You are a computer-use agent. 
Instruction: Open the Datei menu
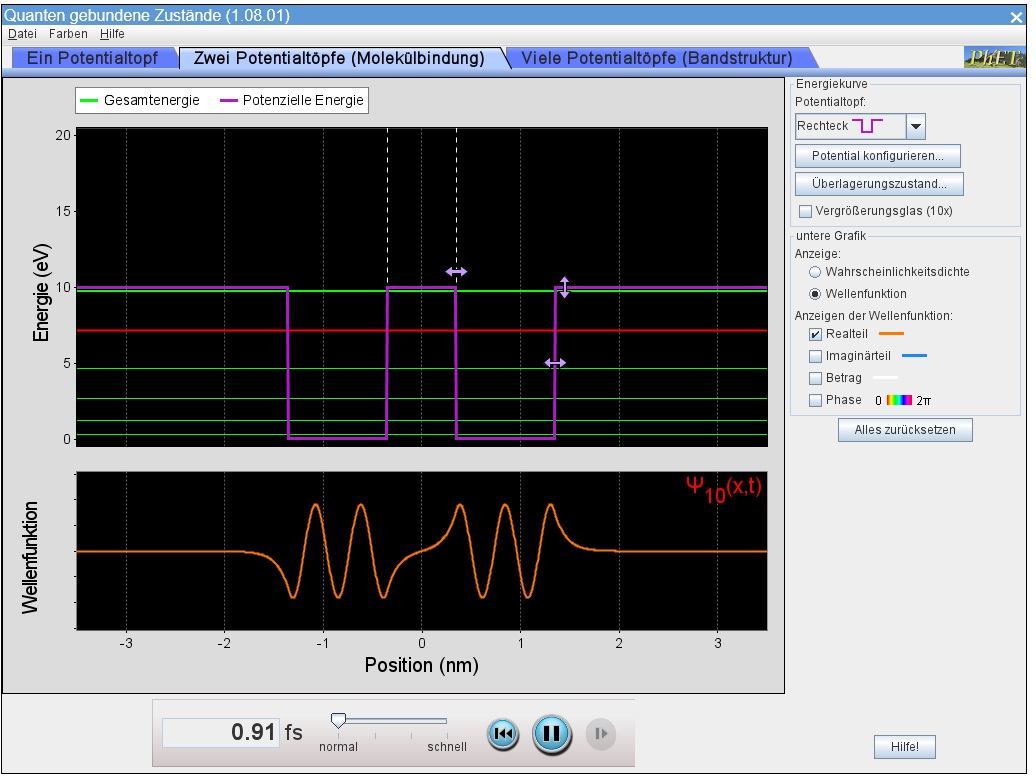coord(22,34)
